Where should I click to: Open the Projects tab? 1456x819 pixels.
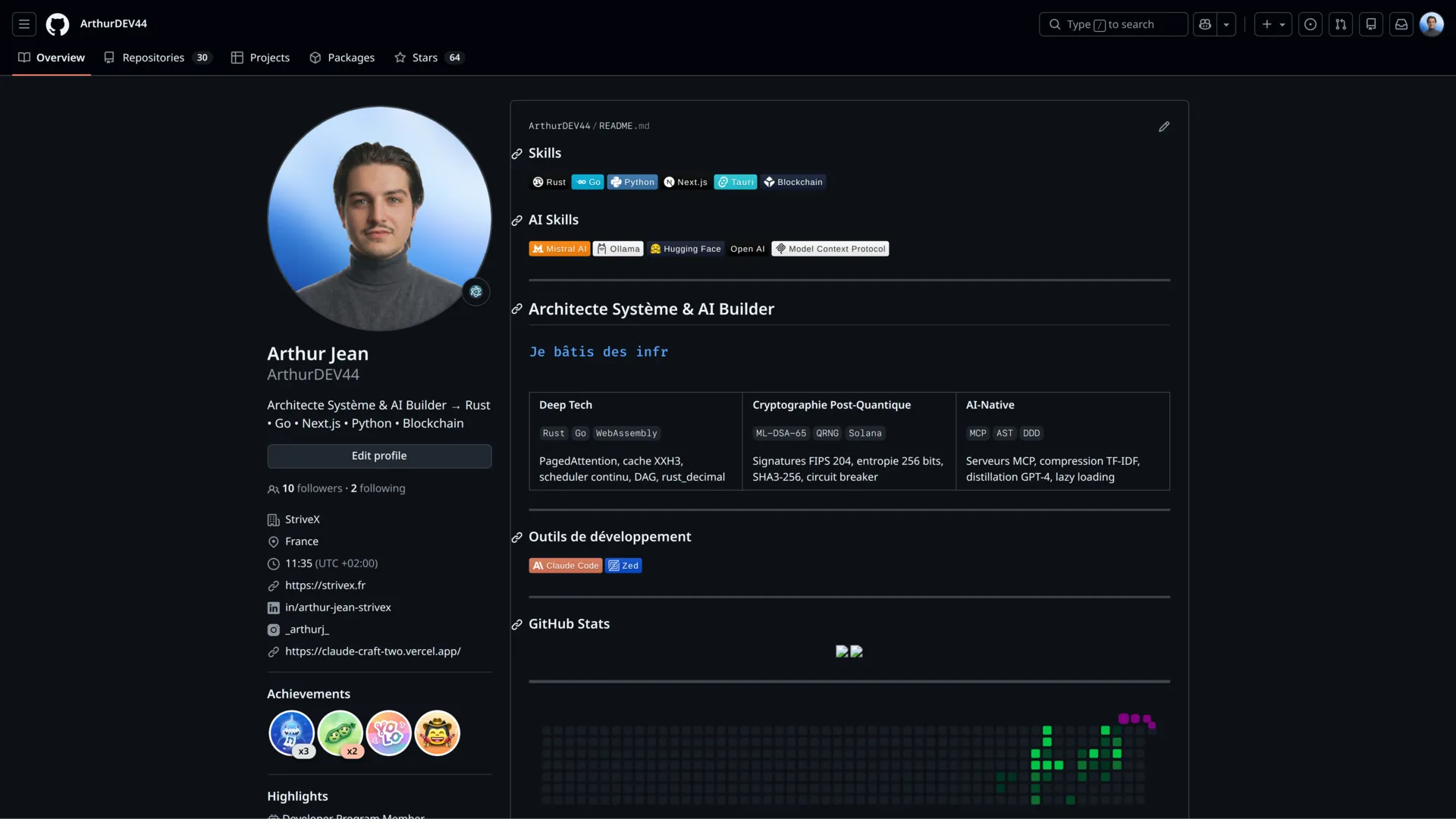pyautogui.click(x=268, y=57)
